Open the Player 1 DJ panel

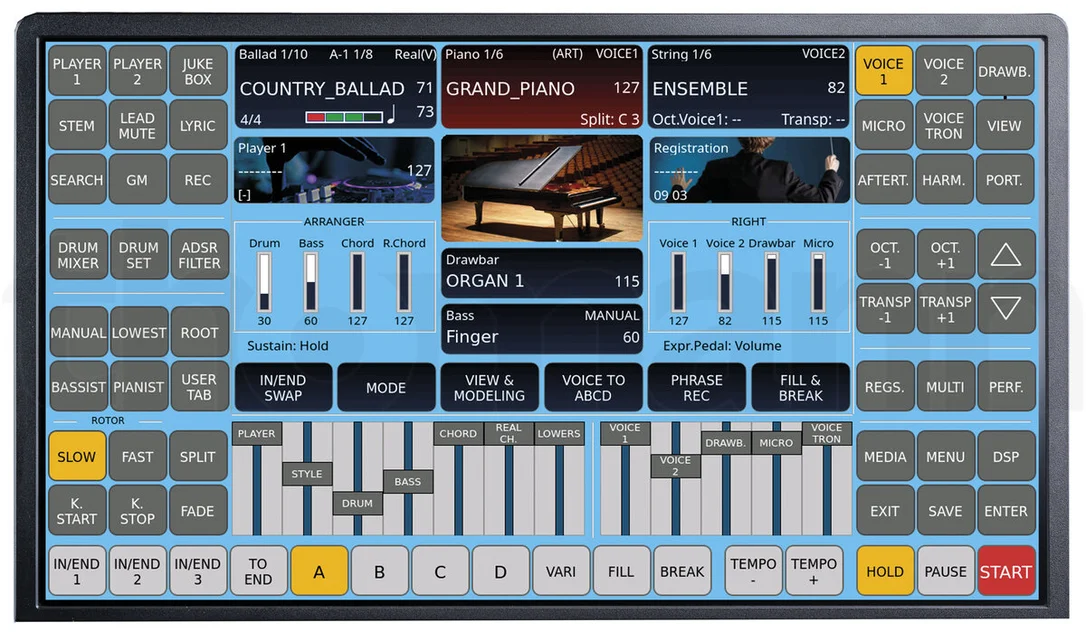[335, 170]
